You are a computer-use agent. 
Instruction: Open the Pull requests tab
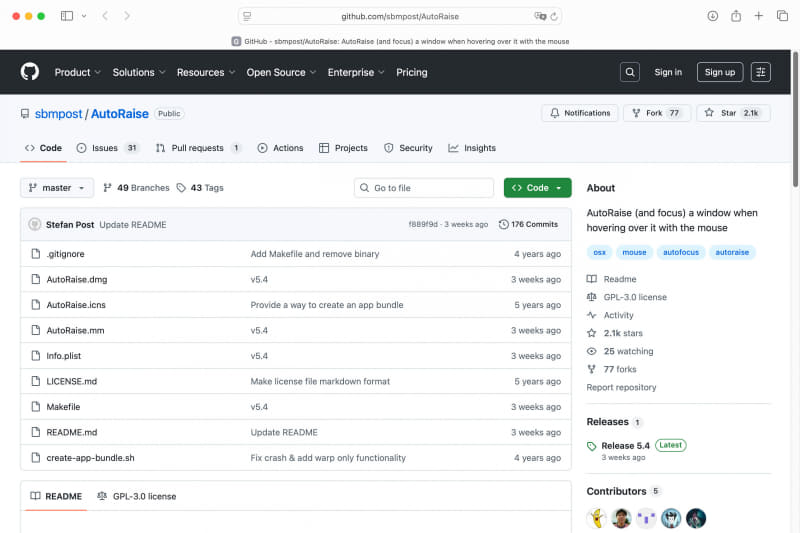point(198,148)
